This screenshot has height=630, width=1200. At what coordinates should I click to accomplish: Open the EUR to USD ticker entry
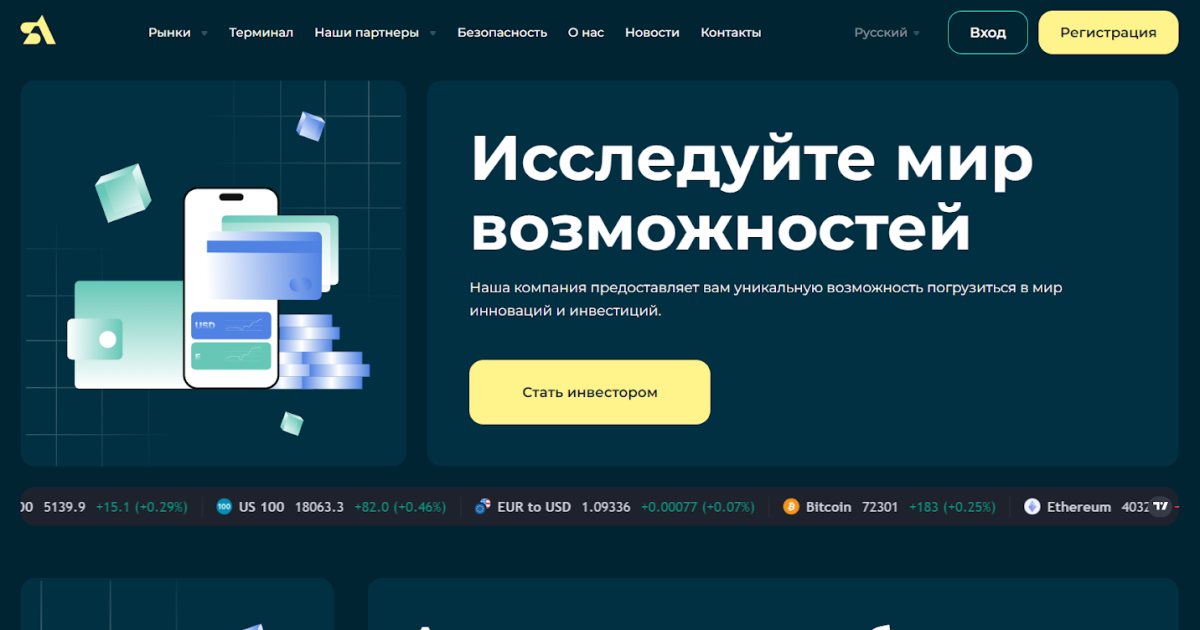click(x=614, y=507)
